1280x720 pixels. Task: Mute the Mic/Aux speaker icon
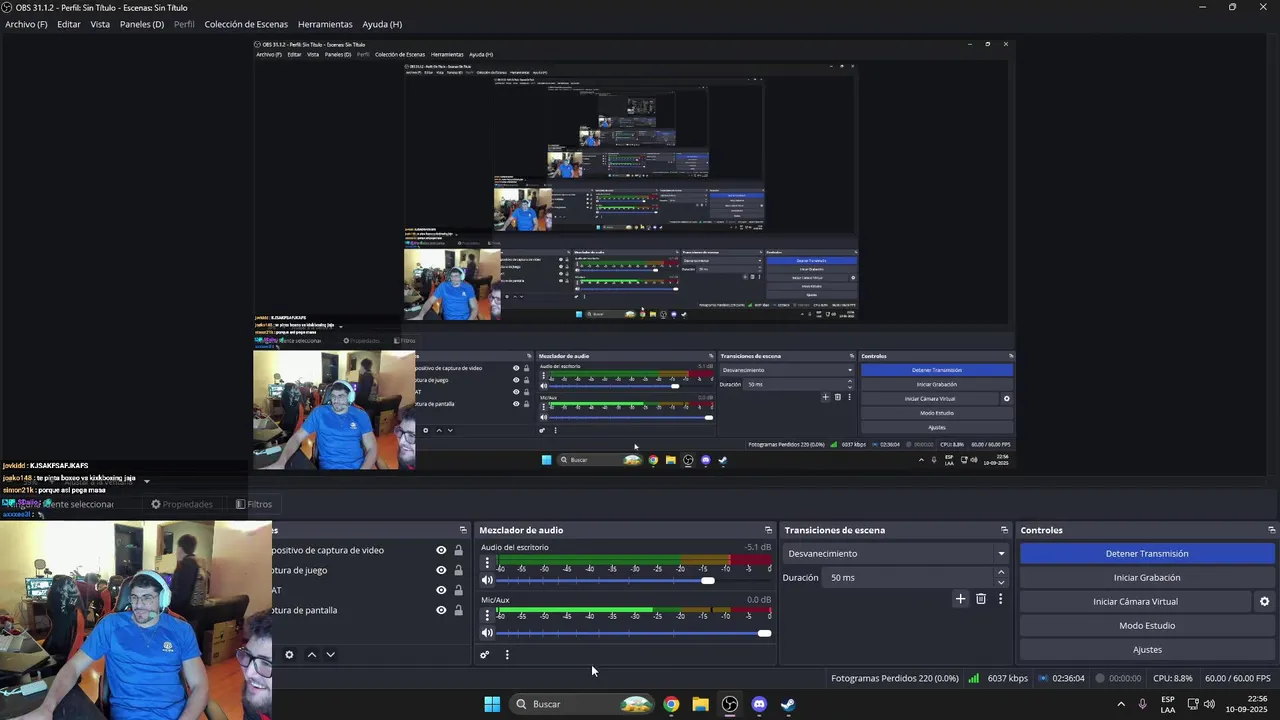(487, 633)
